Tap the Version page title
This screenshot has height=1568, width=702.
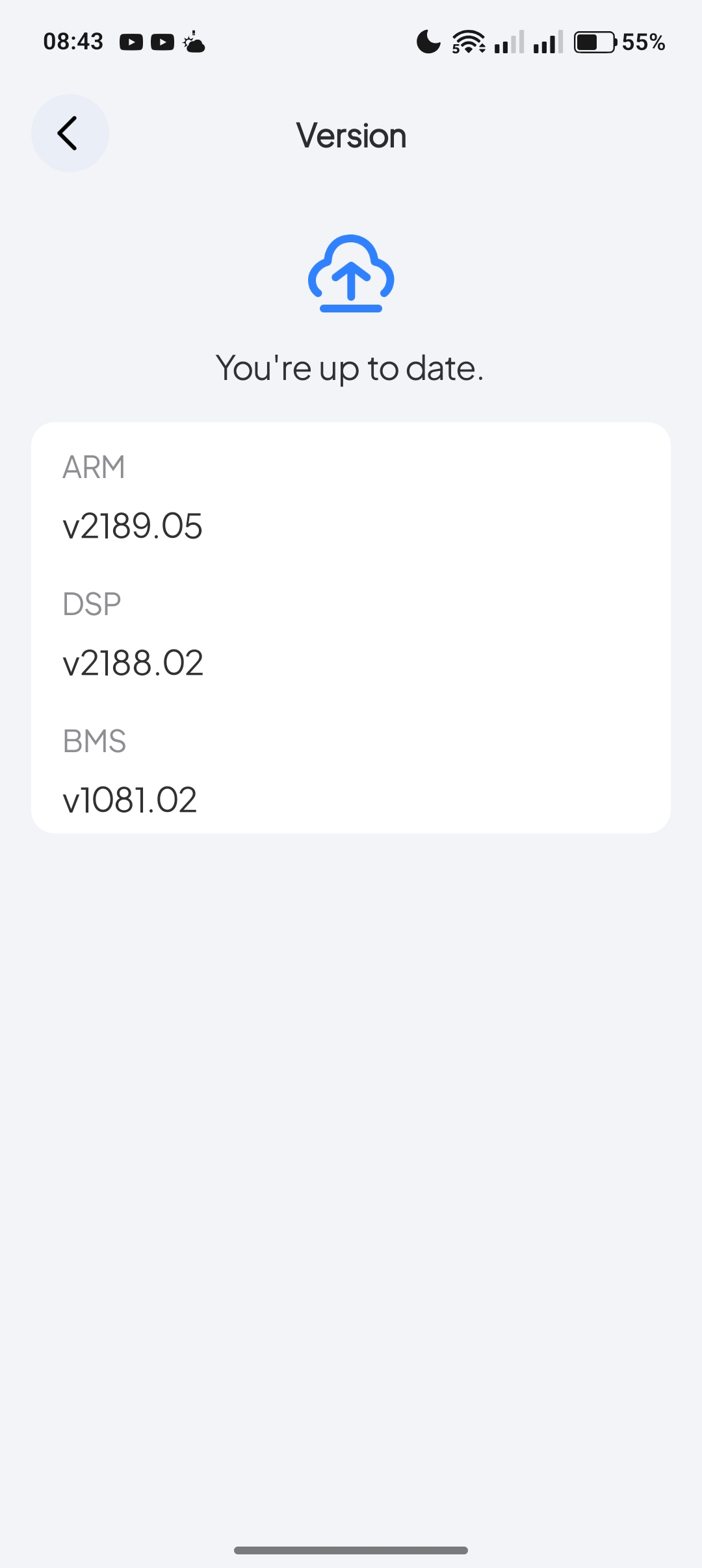pos(351,136)
